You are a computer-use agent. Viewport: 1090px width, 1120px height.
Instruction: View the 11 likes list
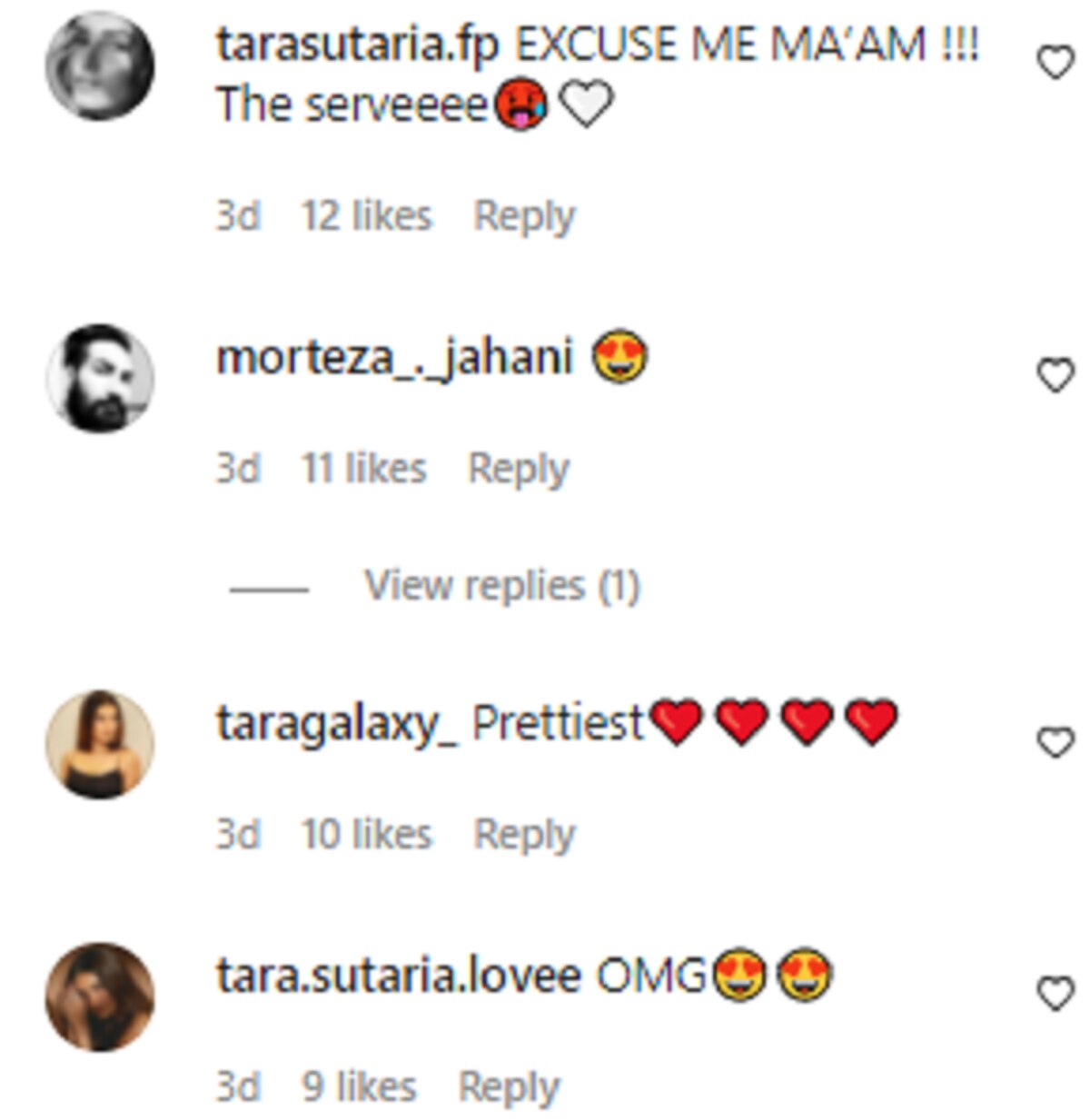(363, 470)
